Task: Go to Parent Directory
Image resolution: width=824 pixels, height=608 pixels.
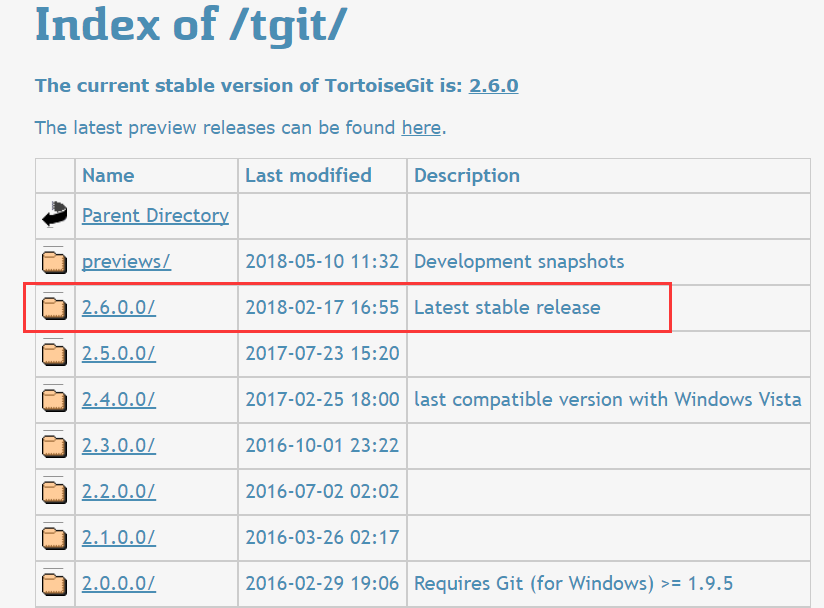Action: 155,215
